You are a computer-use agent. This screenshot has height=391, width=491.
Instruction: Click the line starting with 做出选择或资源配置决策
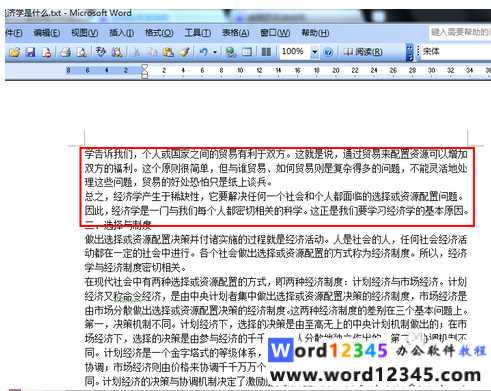[276, 240]
